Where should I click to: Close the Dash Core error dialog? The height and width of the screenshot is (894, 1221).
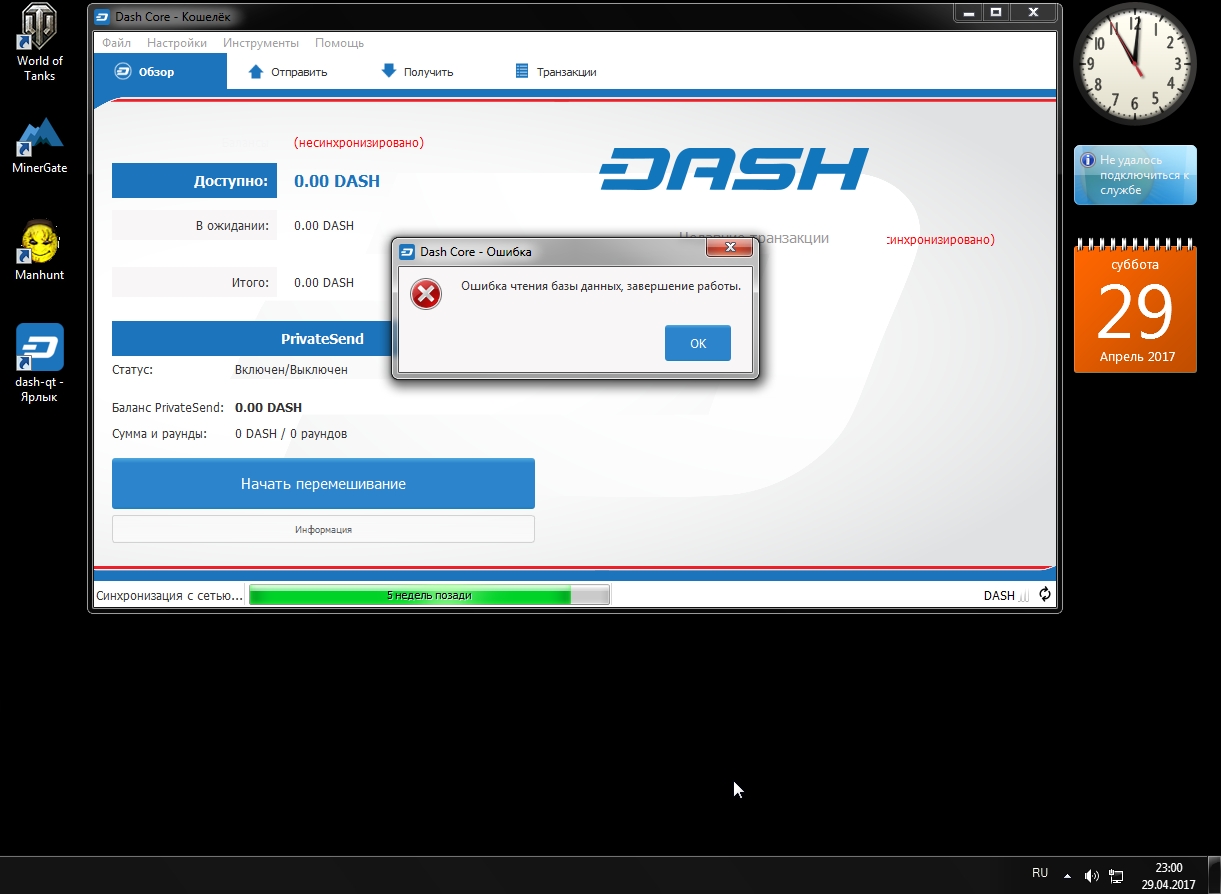tap(729, 247)
